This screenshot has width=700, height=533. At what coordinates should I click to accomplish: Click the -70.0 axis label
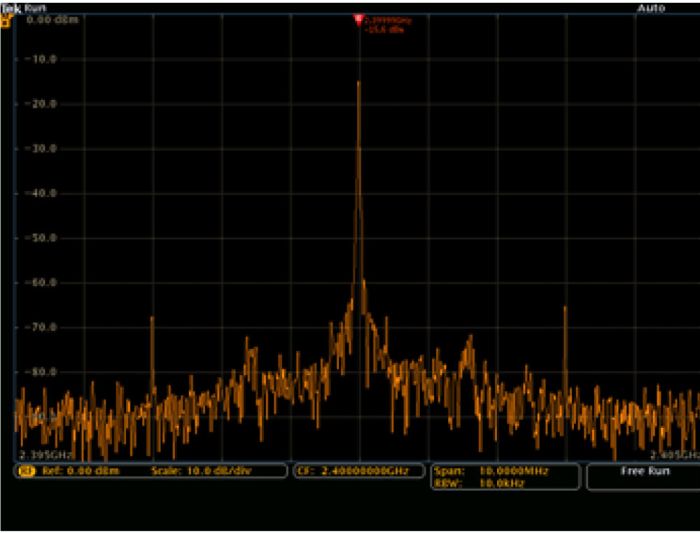41,327
